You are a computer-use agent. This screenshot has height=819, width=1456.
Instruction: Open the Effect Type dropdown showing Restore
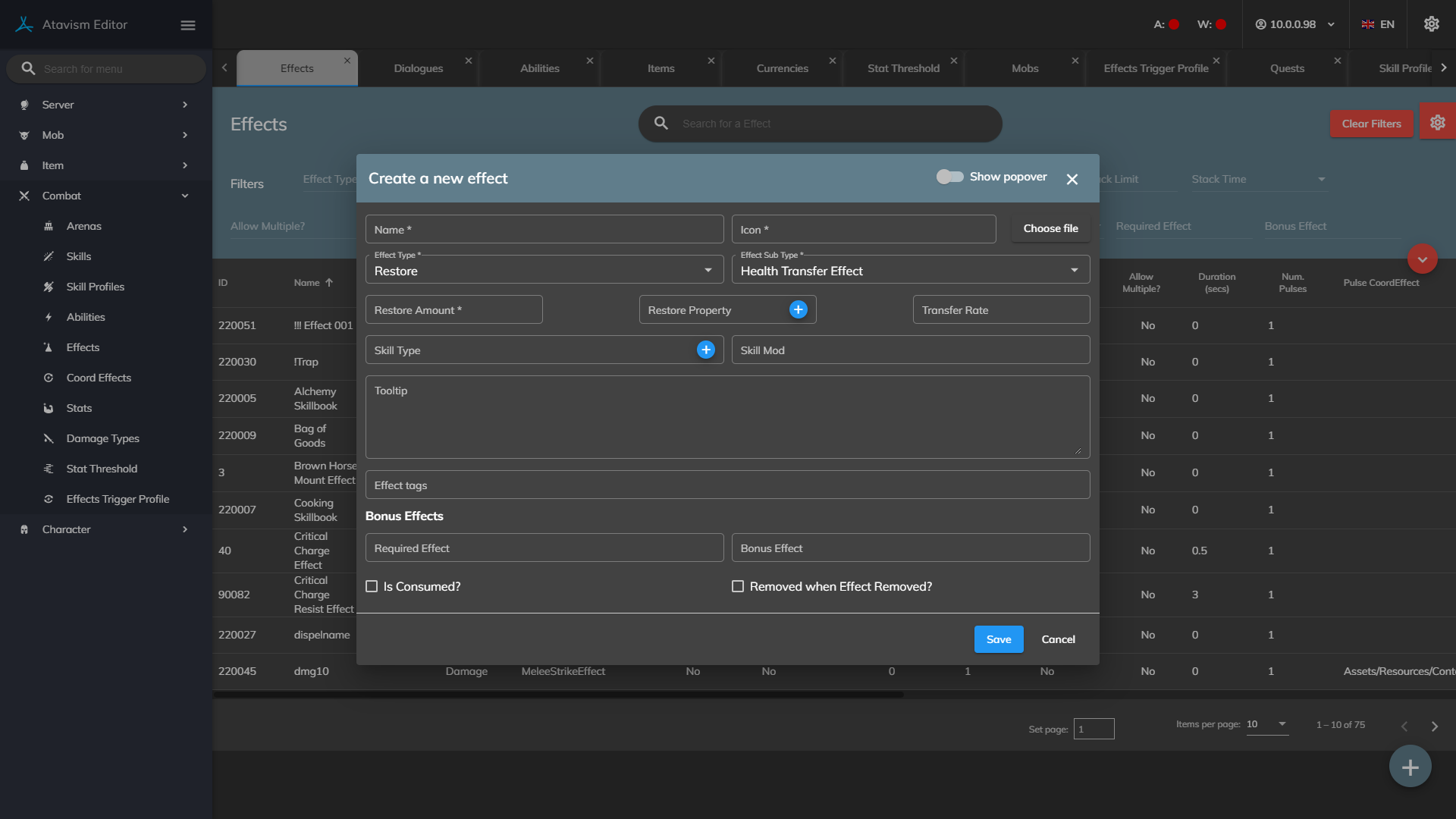(544, 271)
